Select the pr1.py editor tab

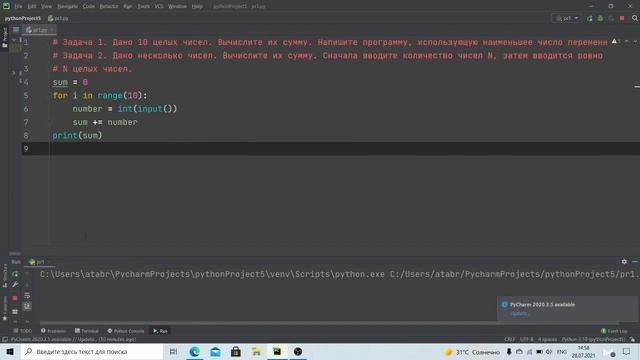coord(39,30)
